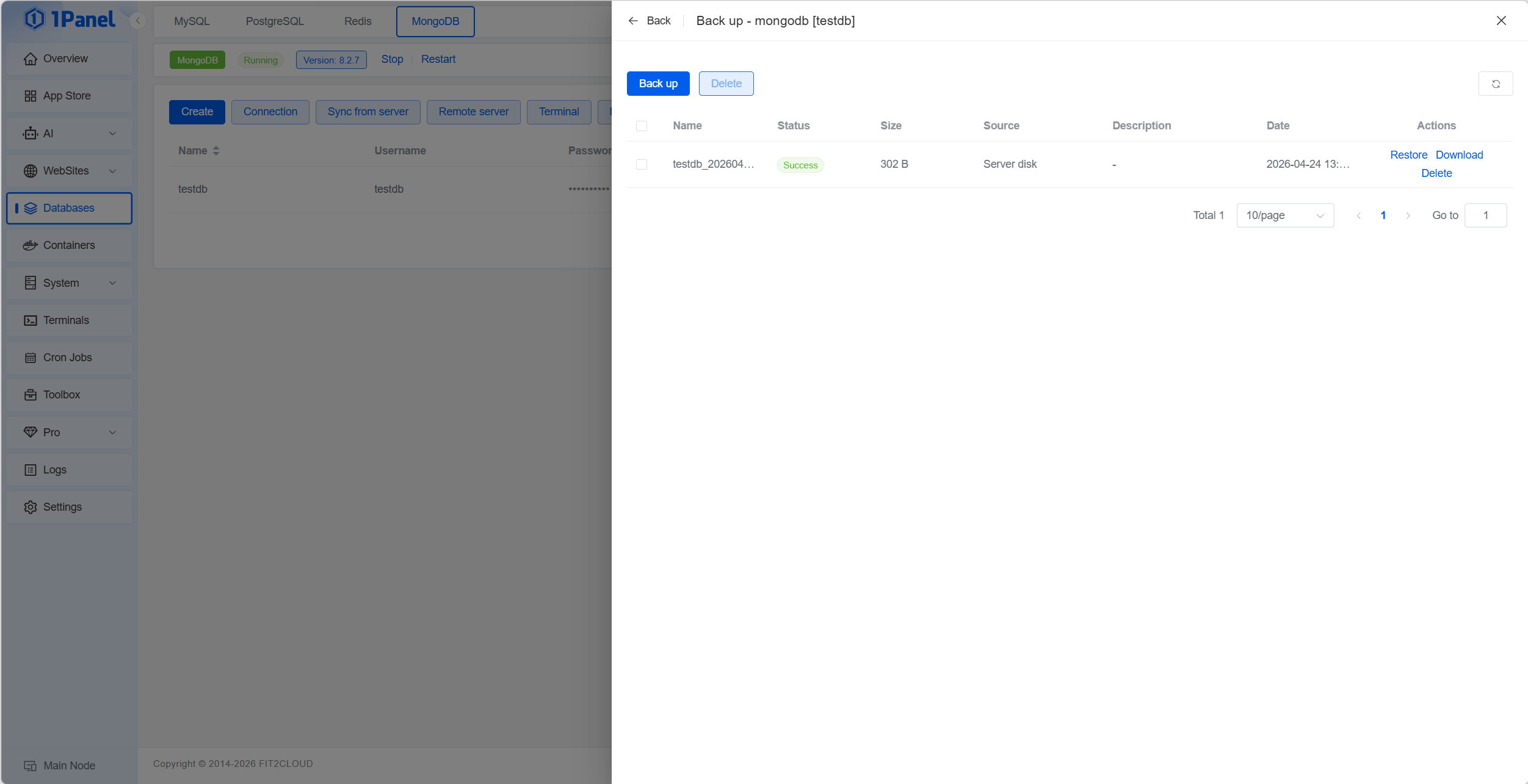Click the 302 B size cell
This screenshot has height=784, width=1528.
pyautogui.click(x=894, y=164)
